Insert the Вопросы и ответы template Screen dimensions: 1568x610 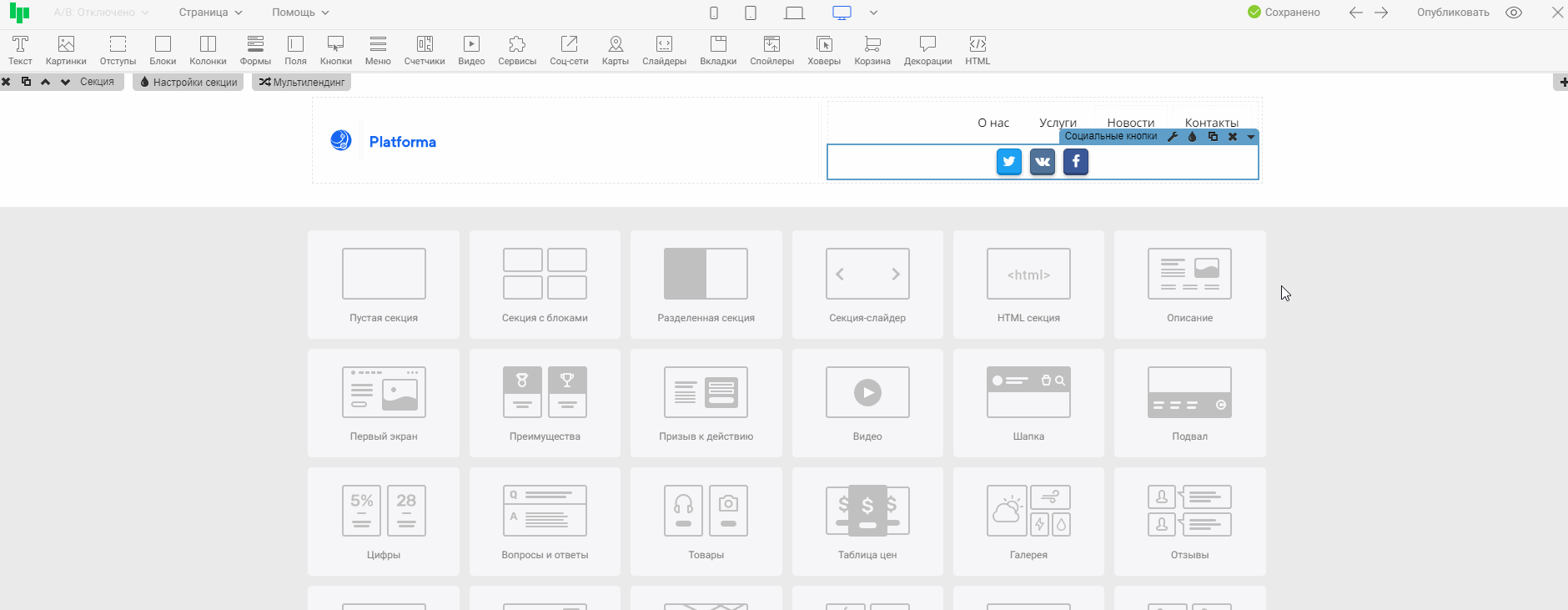coord(545,522)
